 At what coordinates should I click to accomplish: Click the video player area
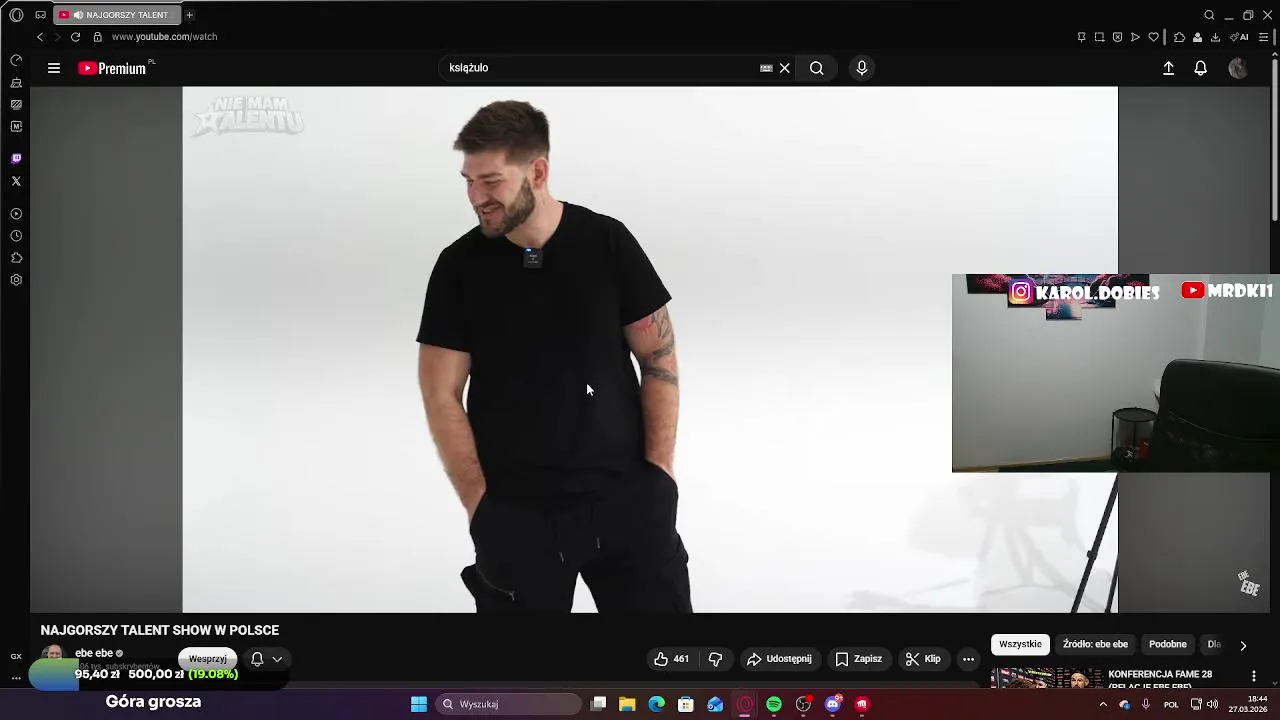[x=650, y=349]
